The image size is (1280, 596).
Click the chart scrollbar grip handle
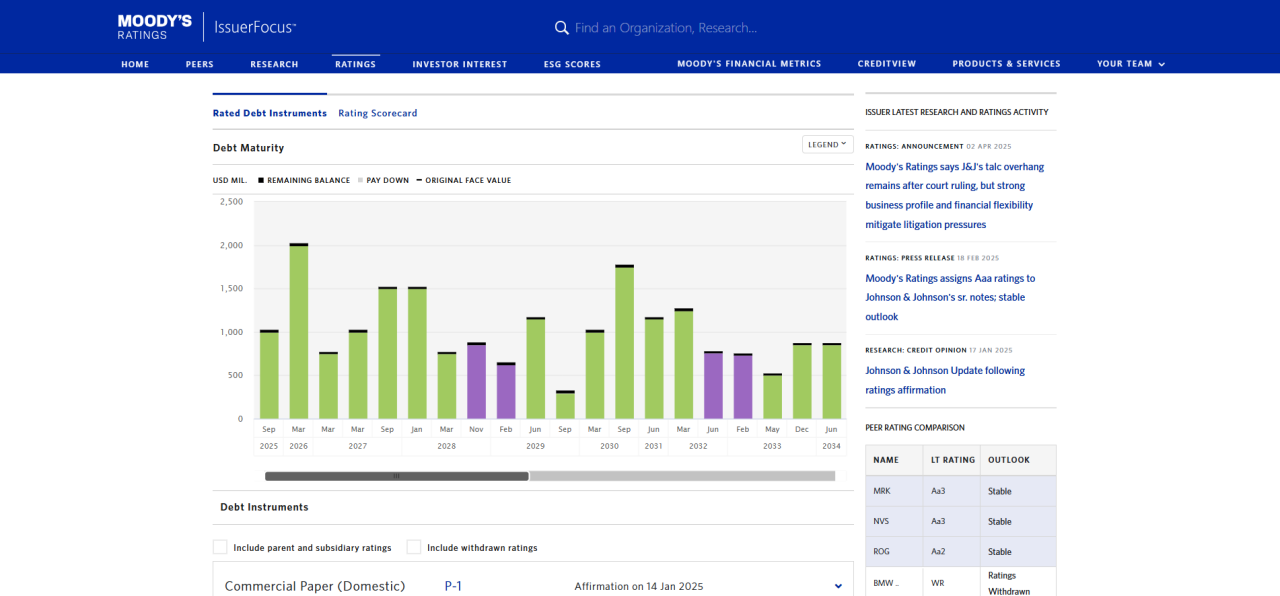coord(396,476)
